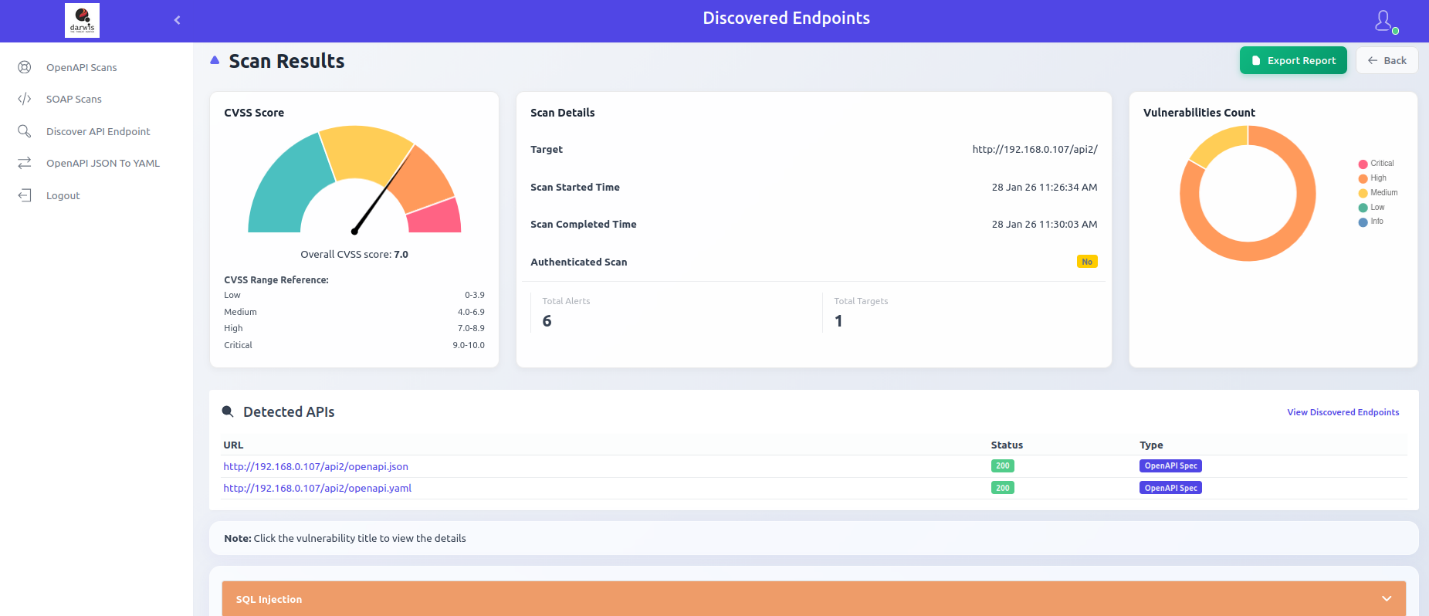
Task: Collapse Scan Results using the triangle
Action: 215,61
